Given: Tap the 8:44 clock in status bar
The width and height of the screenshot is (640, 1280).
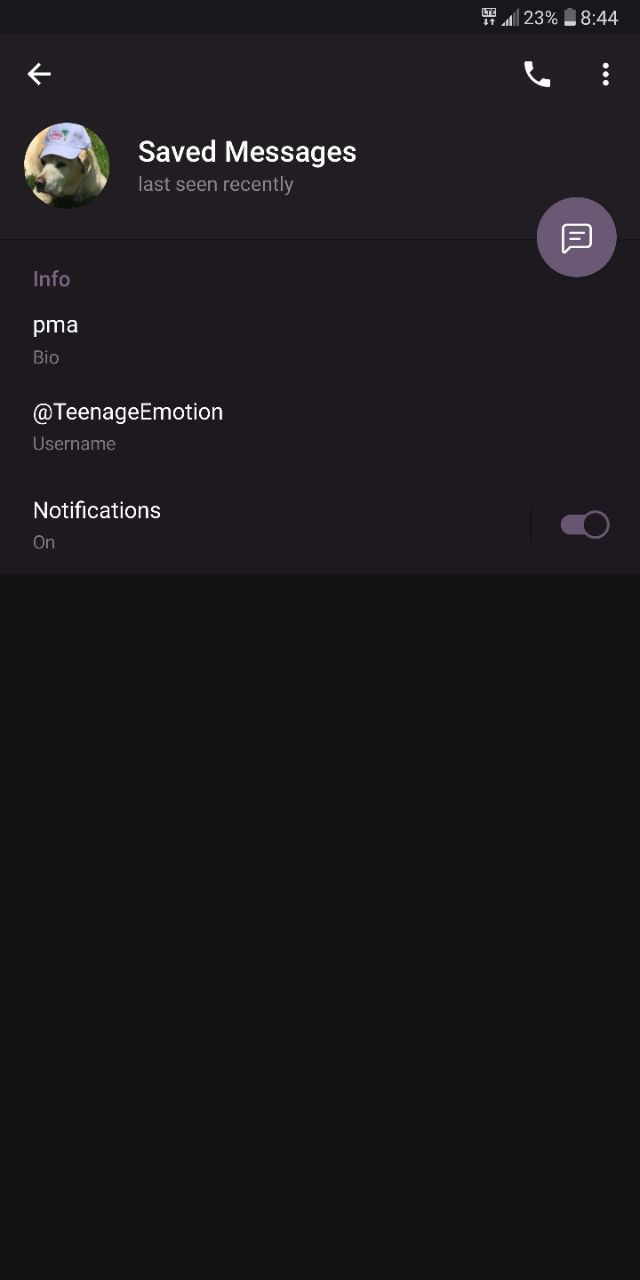Looking at the screenshot, I should [599, 18].
